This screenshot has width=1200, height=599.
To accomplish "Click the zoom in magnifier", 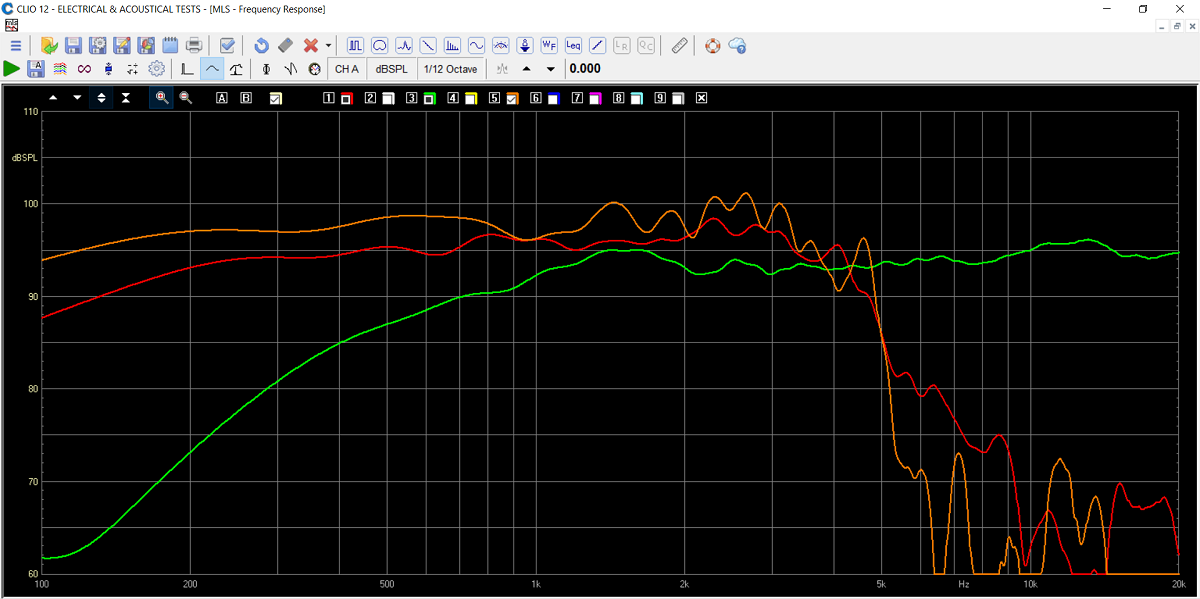I will (x=161, y=98).
